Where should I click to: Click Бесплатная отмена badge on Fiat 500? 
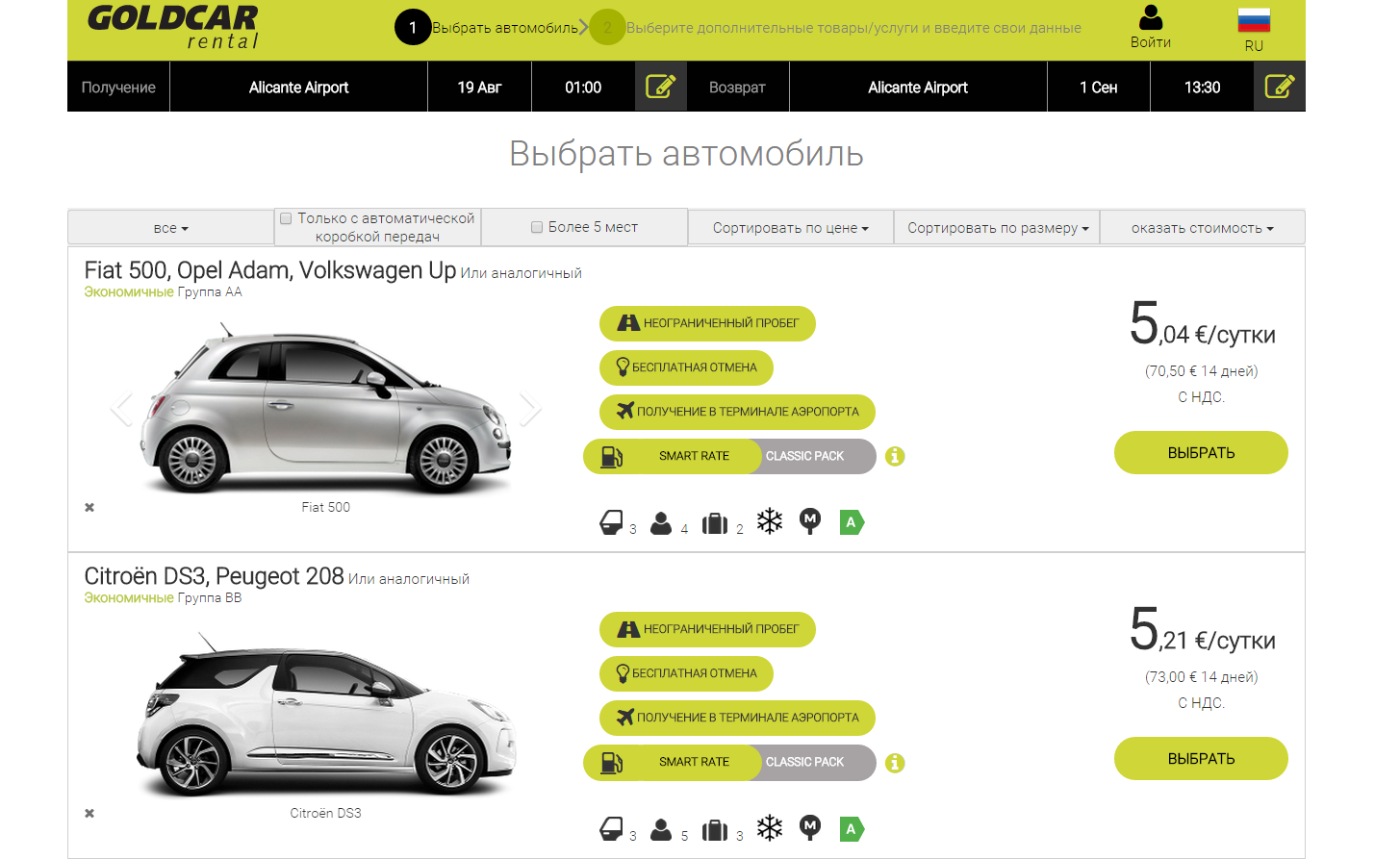(686, 367)
